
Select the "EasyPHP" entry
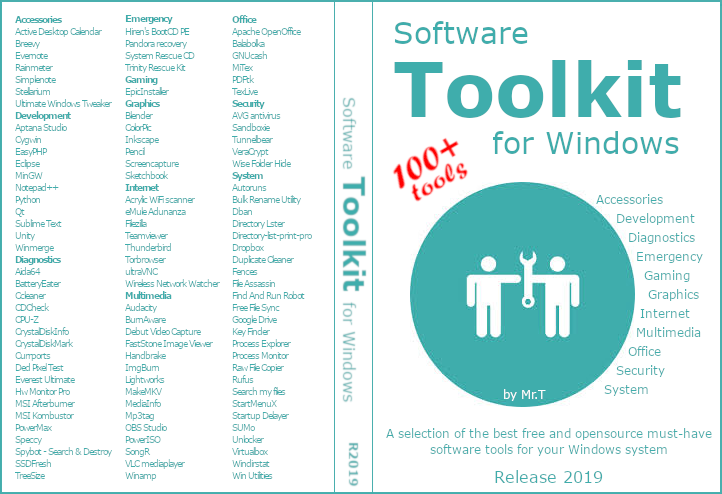pyautogui.click(x=31, y=152)
